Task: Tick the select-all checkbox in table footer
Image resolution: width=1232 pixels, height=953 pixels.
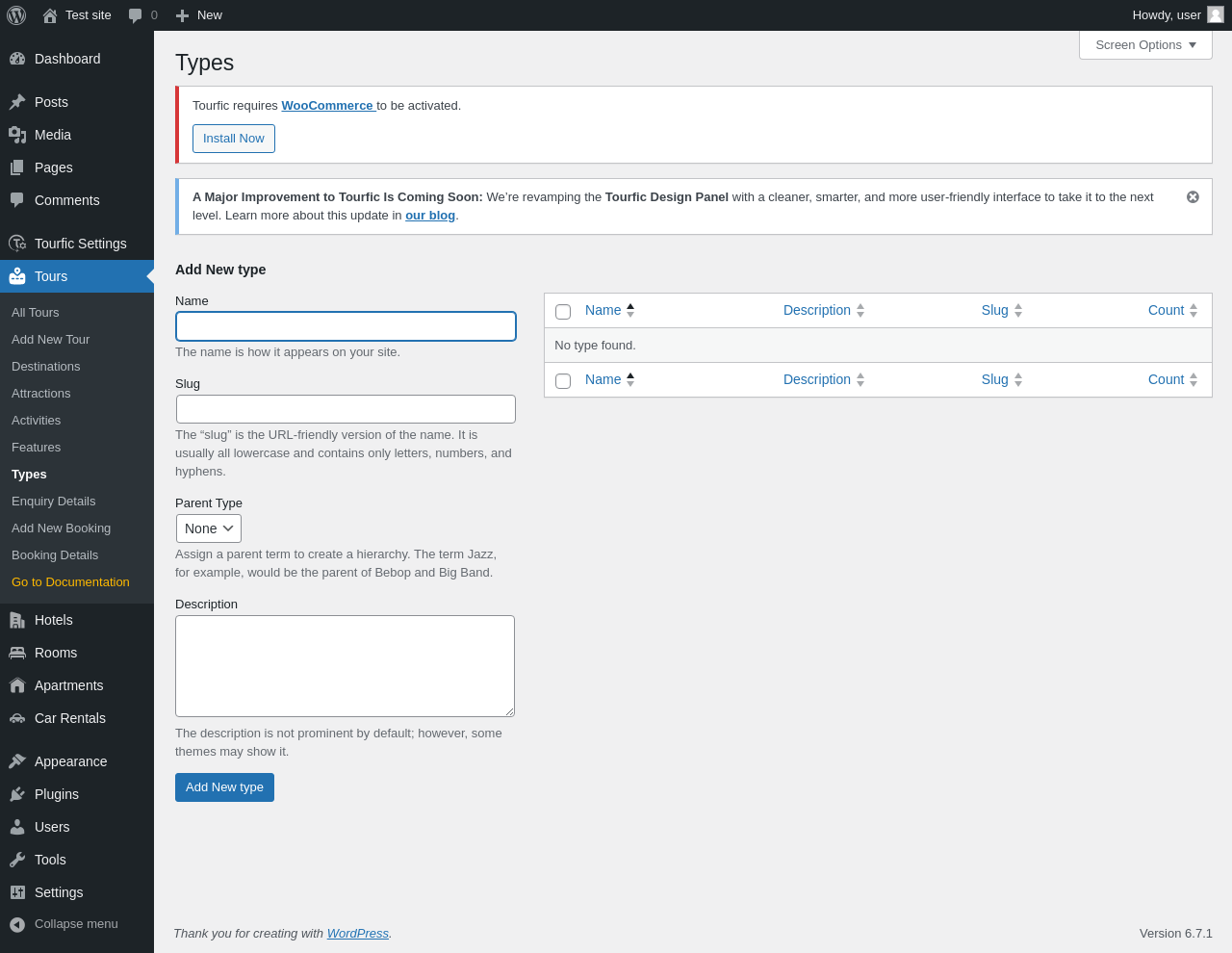Action: tap(563, 381)
